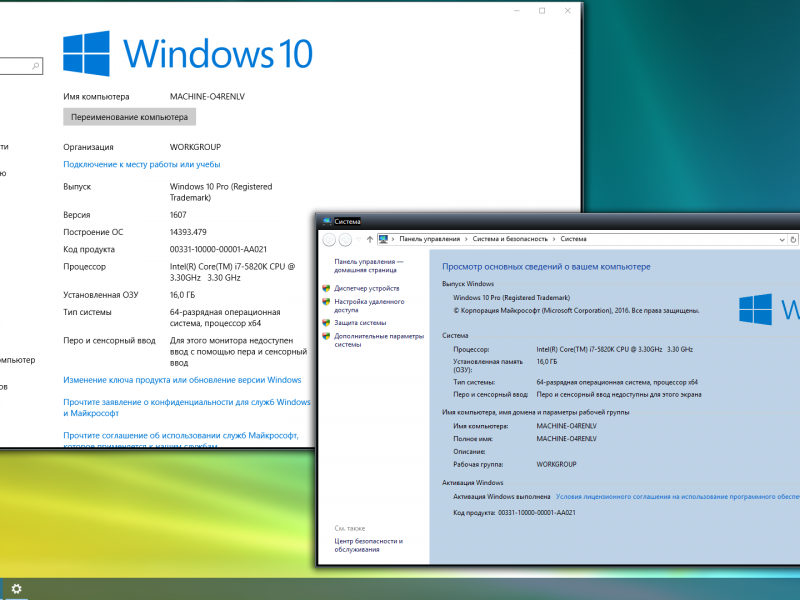Open Подключение к месту работы или учебы link

(x=142, y=164)
